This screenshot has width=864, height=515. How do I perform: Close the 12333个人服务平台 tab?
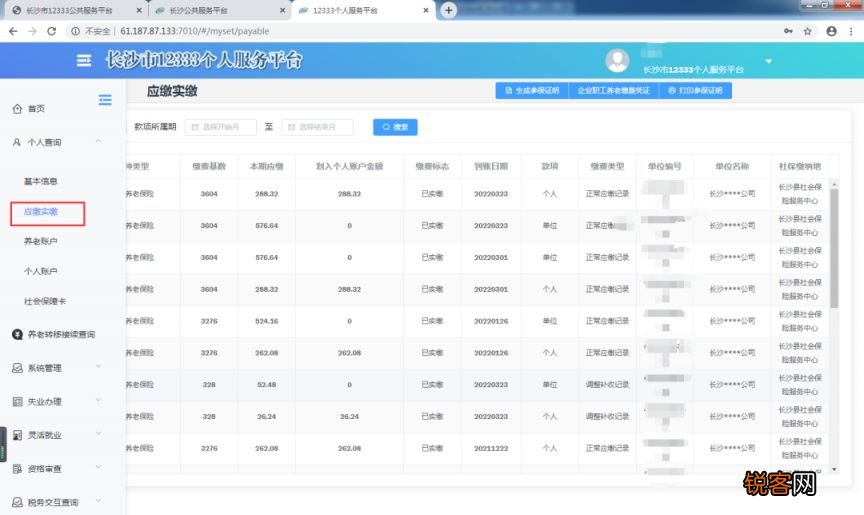coord(426,10)
